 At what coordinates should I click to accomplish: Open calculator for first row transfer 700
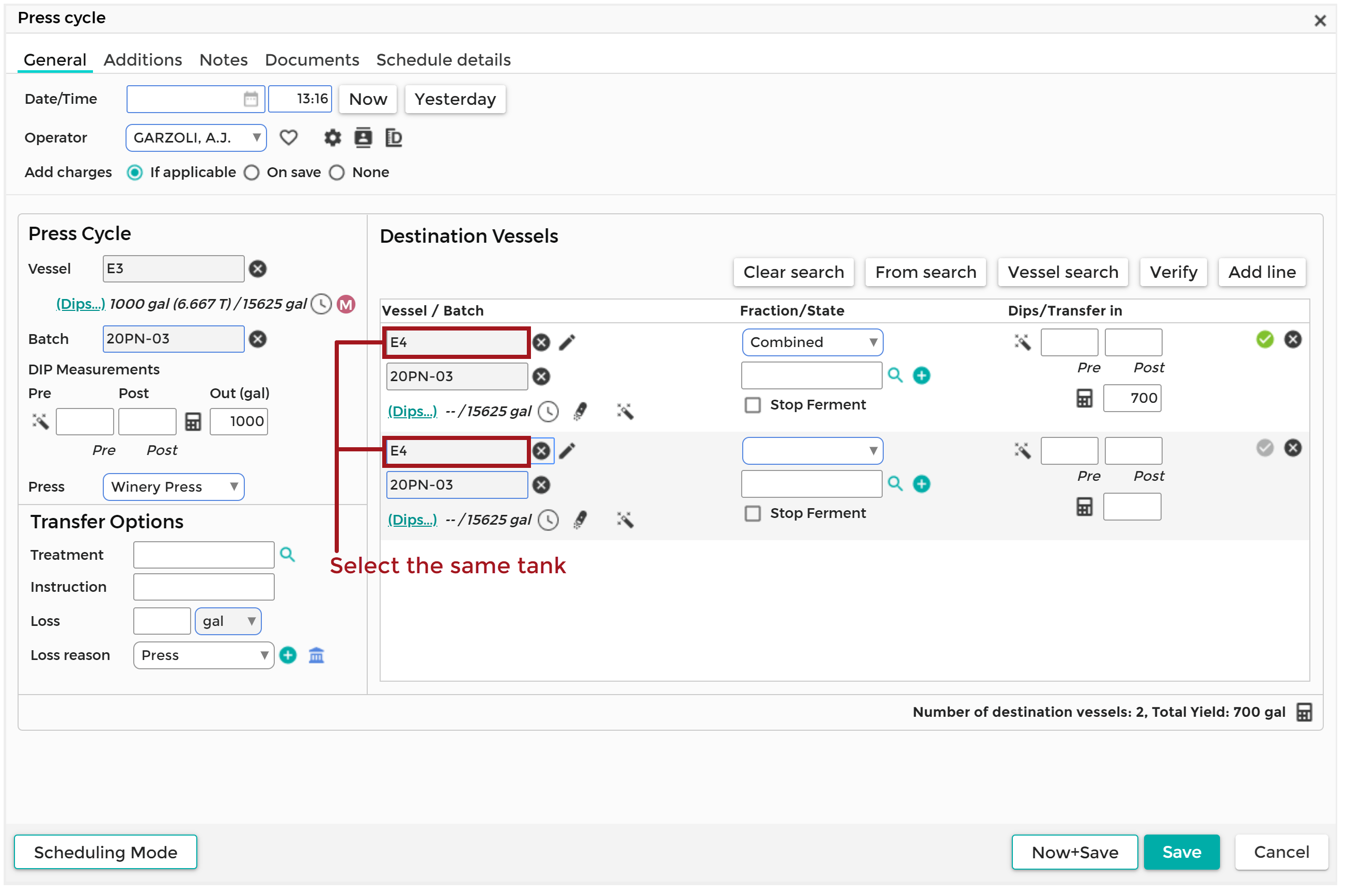point(1084,398)
